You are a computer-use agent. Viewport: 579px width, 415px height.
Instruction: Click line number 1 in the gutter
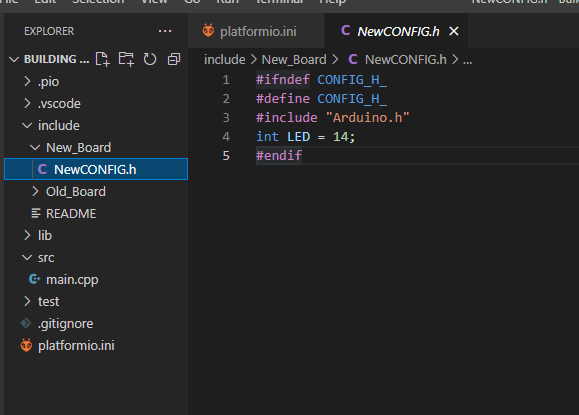[226, 80]
